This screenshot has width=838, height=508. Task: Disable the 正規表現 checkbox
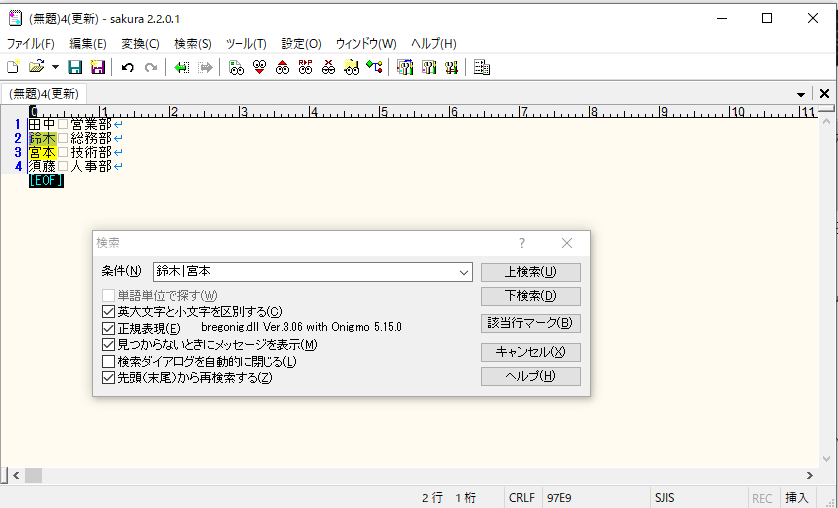point(109,328)
